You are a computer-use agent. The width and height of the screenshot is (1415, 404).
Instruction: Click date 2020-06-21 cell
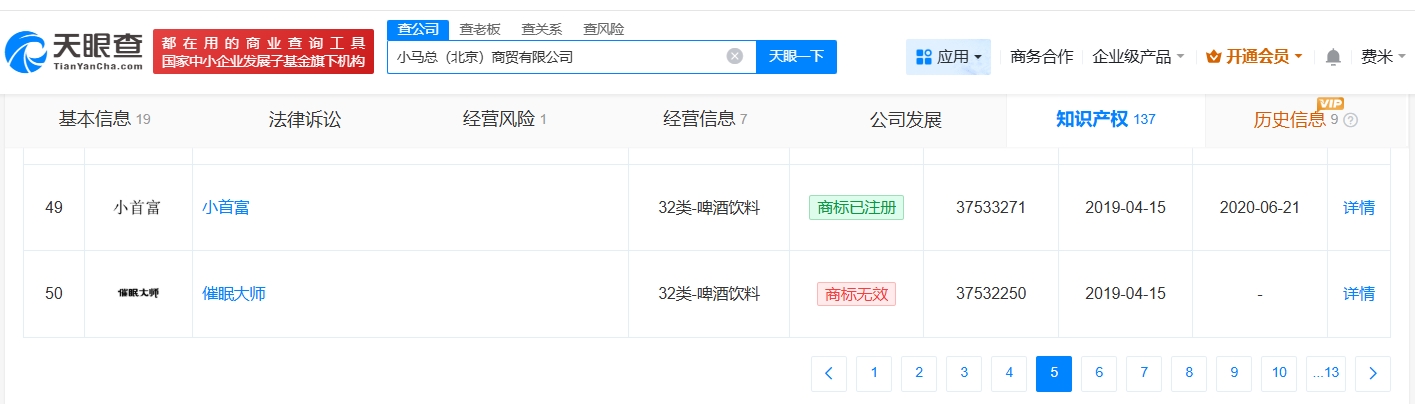pos(1260,208)
